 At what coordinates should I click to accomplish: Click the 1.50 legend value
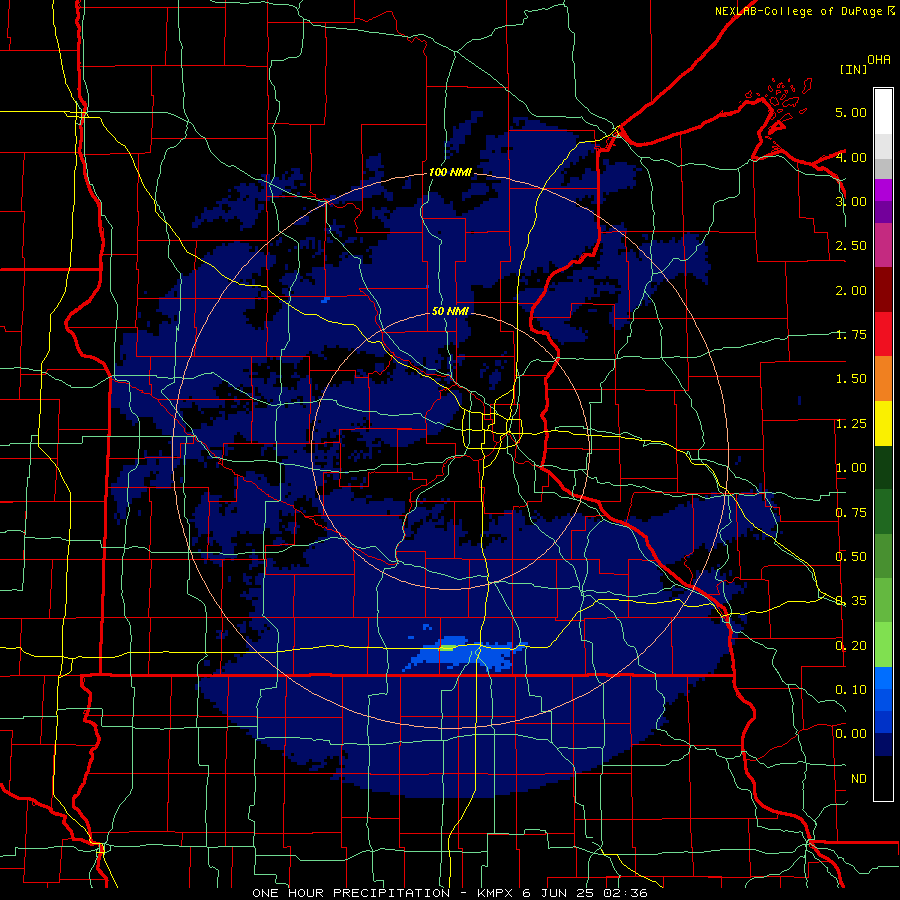851,379
